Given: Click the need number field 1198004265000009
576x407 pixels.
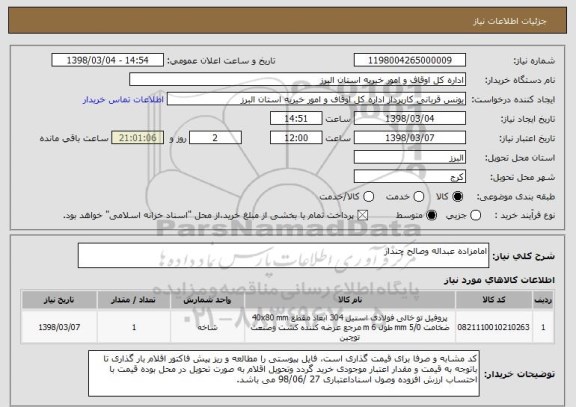Looking at the screenshot, I should point(410,60).
